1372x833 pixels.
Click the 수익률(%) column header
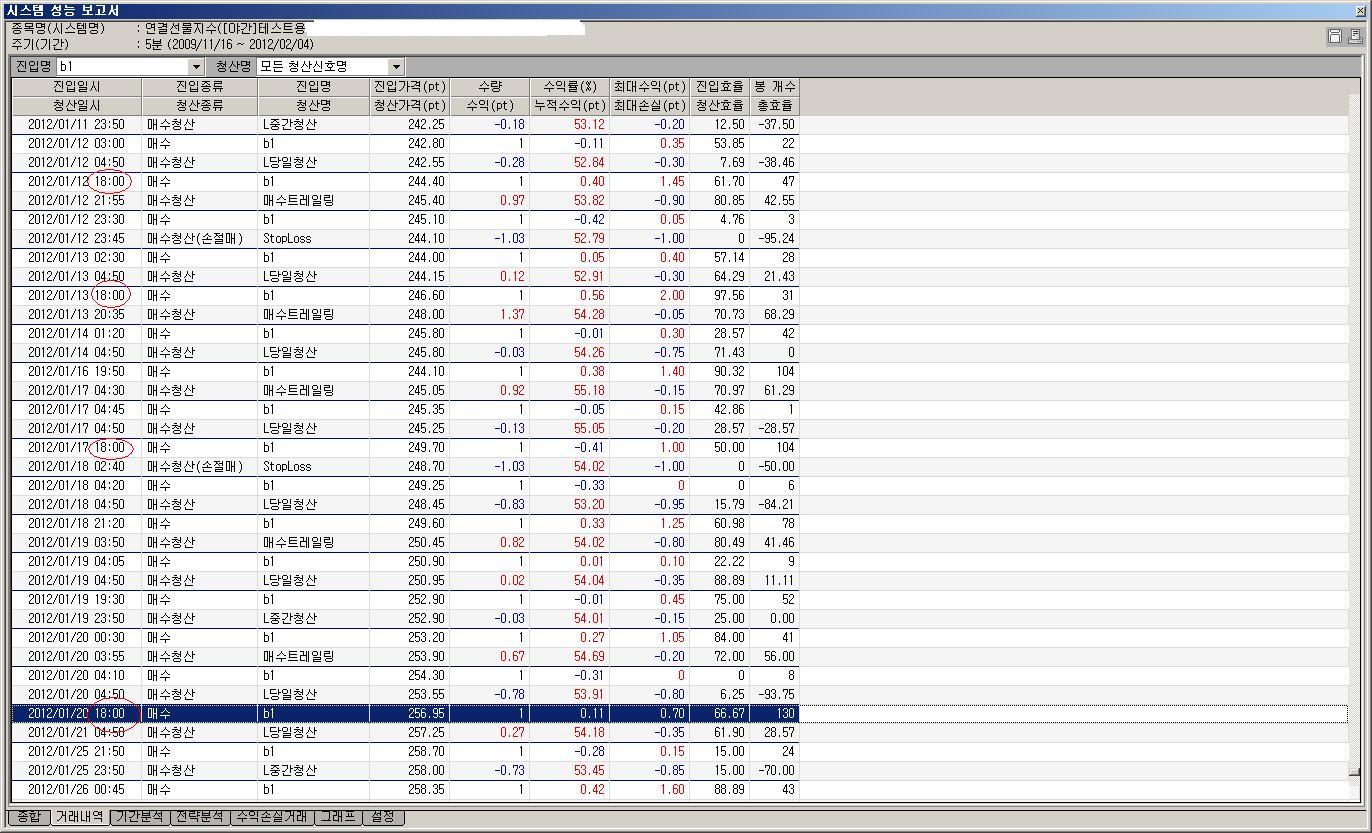point(570,87)
